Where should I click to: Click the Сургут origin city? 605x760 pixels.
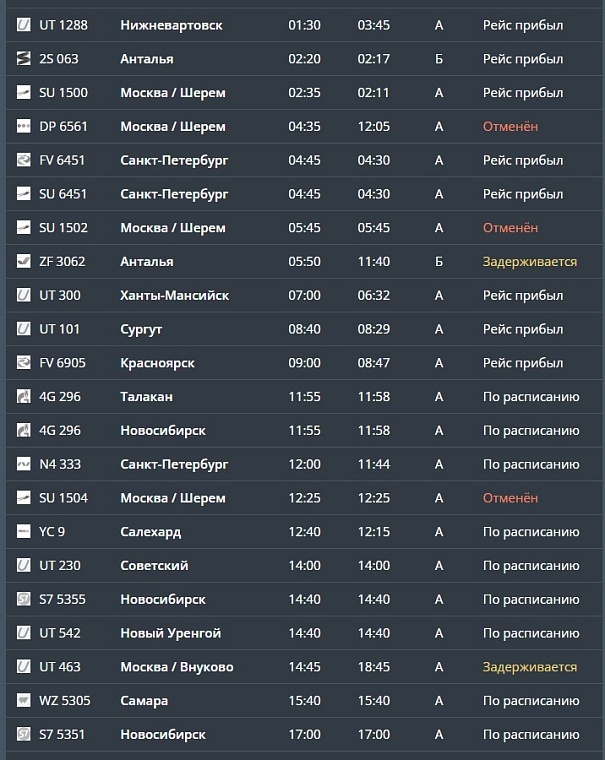pos(141,330)
